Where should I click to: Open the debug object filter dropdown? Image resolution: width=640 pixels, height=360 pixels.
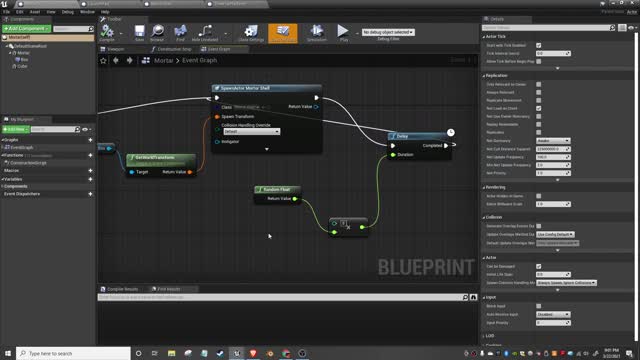tap(388, 32)
